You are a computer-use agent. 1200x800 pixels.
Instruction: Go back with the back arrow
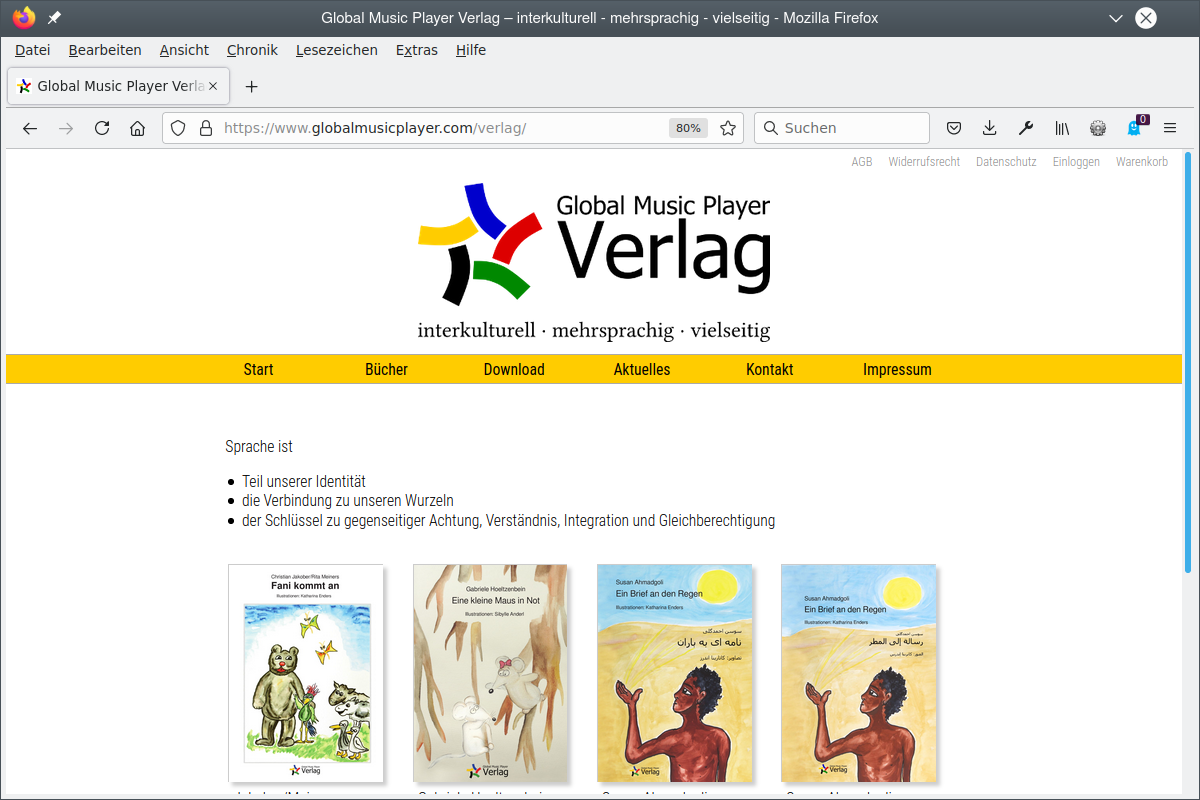(30, 128)
